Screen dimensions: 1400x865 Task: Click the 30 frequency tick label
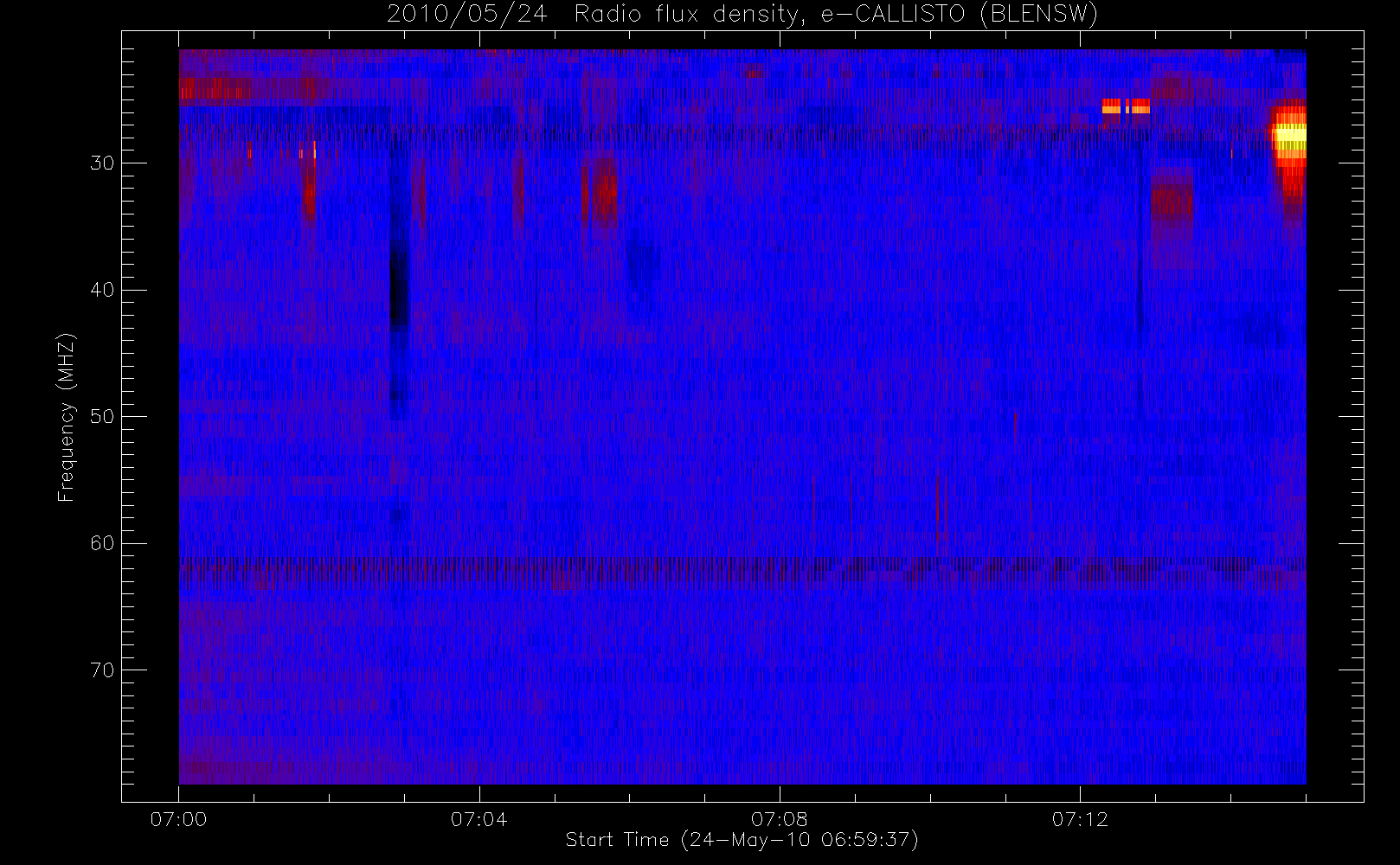(102, 163)
